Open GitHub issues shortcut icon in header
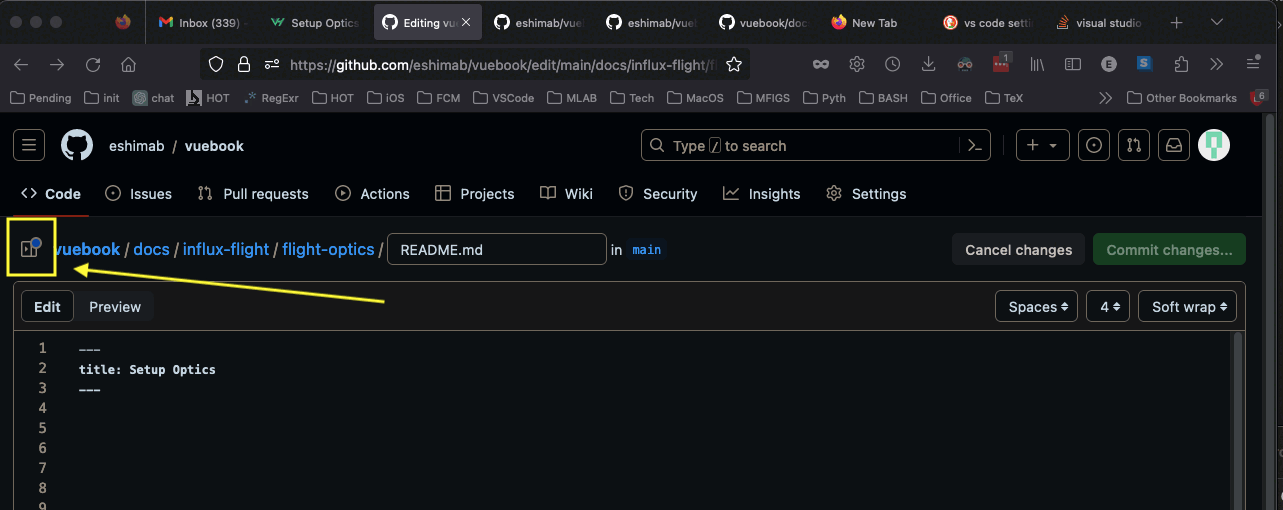The width and height of the screenshot is (1283, 510). click(1095, 145)
